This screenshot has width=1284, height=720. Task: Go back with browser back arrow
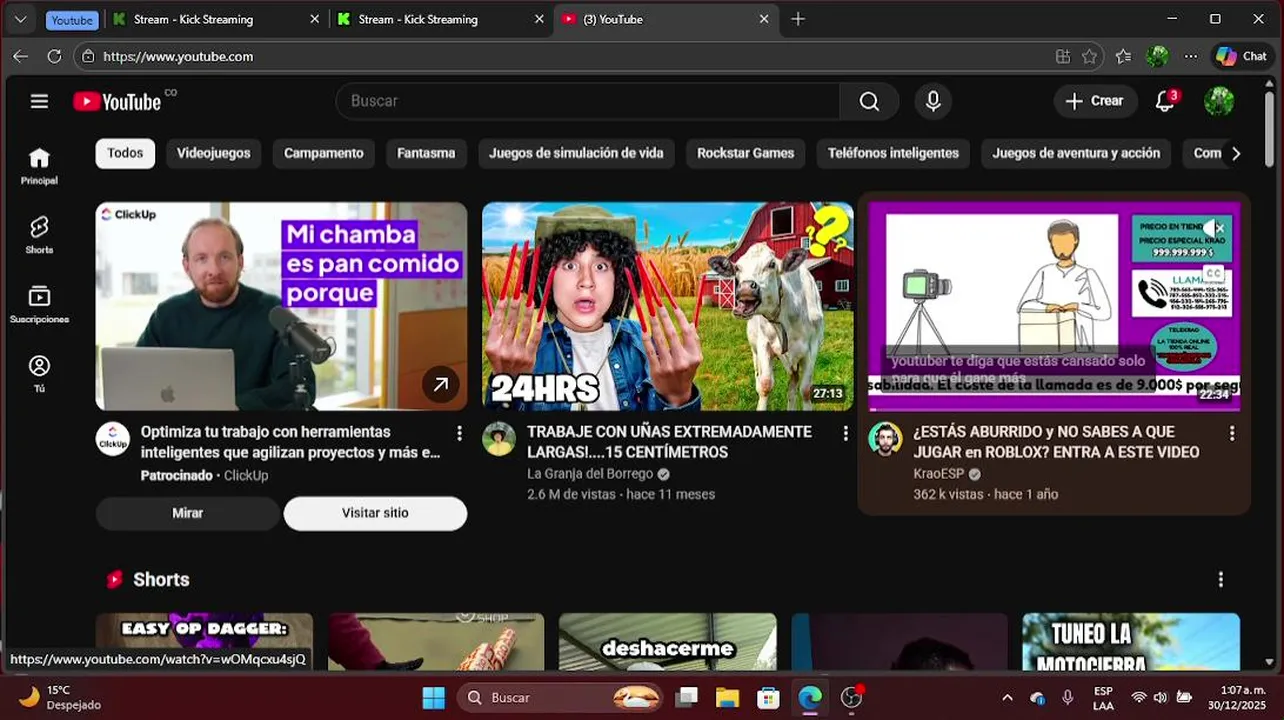pyautogui.click(x=20, y=57)
